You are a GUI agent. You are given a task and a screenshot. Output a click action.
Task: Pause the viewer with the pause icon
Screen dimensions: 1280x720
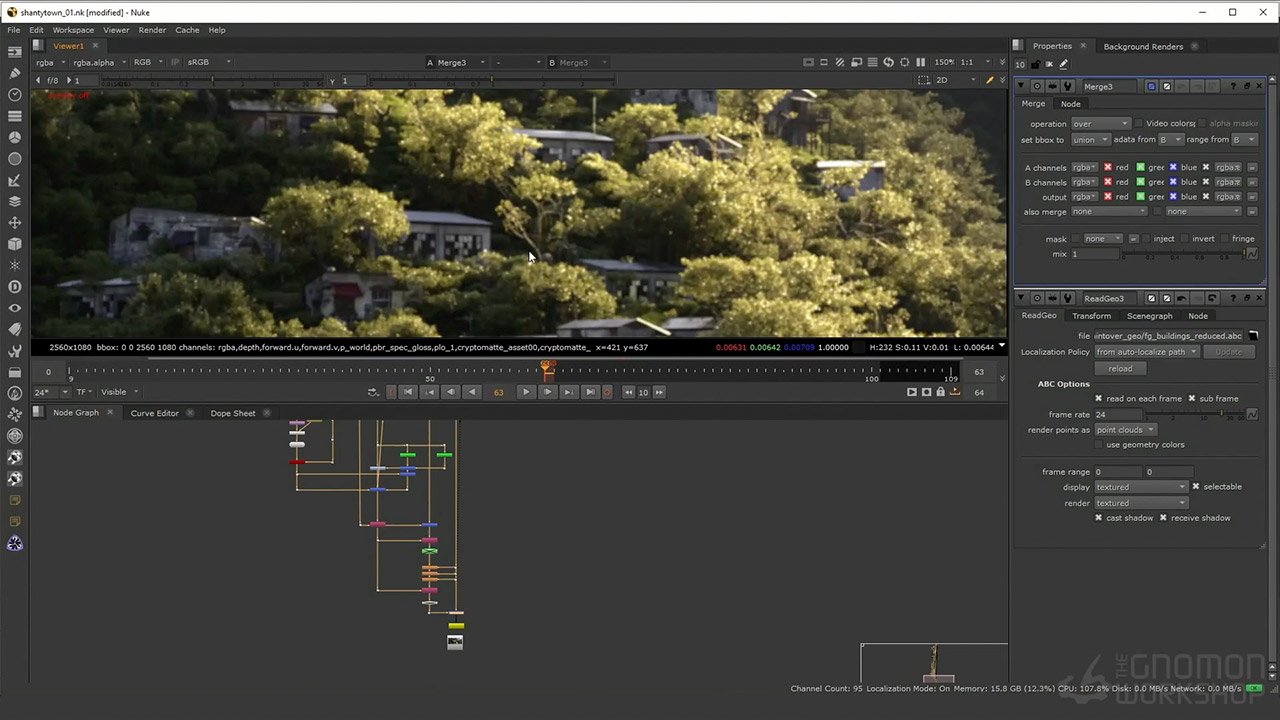(x=920, y=62)
